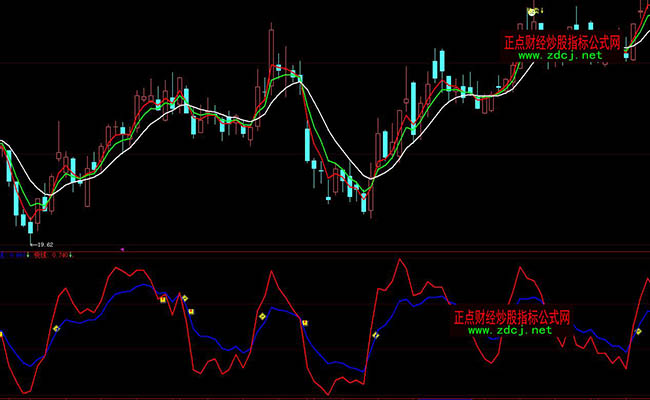Click red Chinese watermark title in indicator panel
Viewport: 650px width, 400px height.
click(511, 317)
